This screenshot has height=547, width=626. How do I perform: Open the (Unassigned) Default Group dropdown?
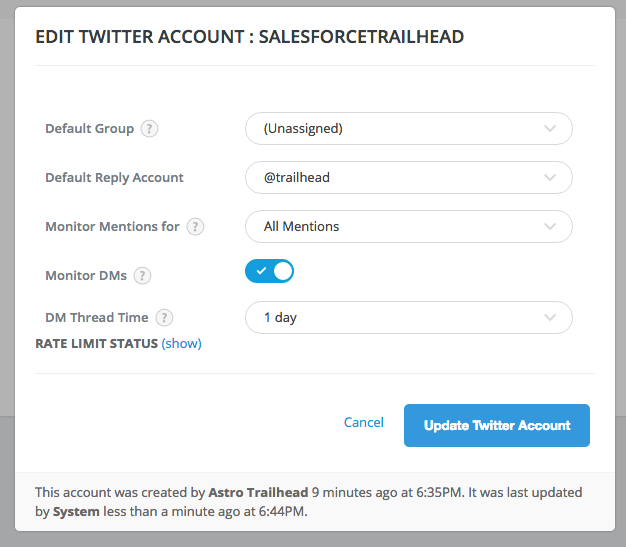coord(409,129)
